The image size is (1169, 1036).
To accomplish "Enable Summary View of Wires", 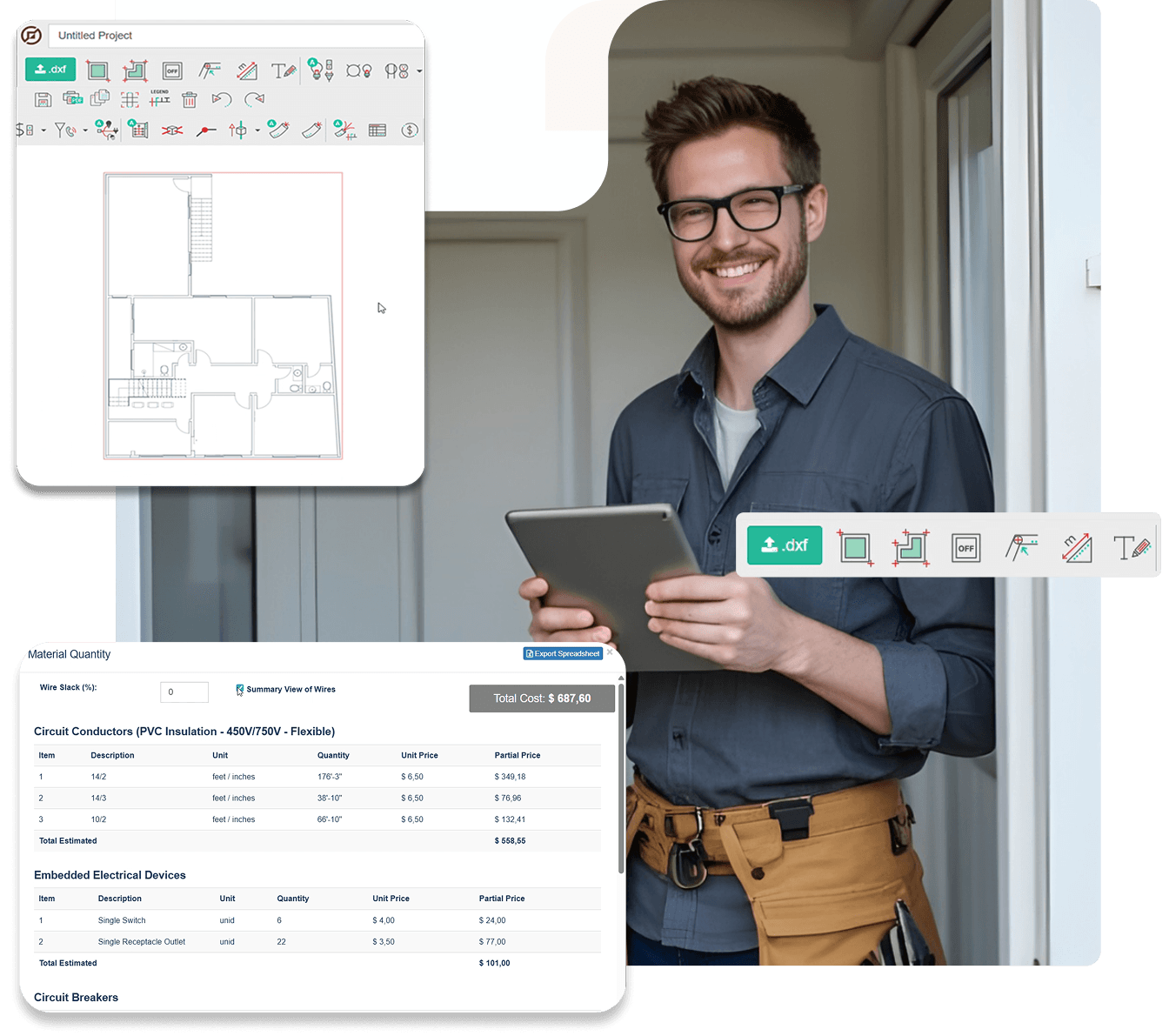I will [x=239, y=689].
